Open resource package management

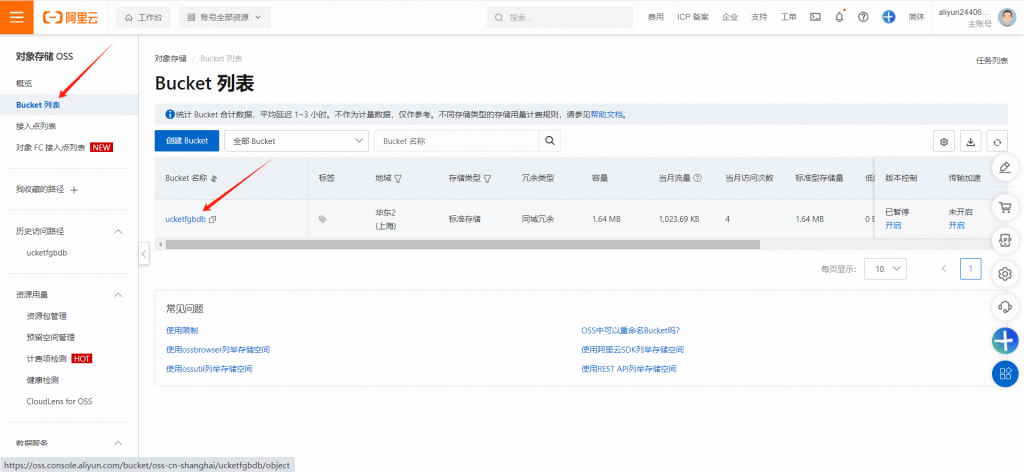[46, 316]
